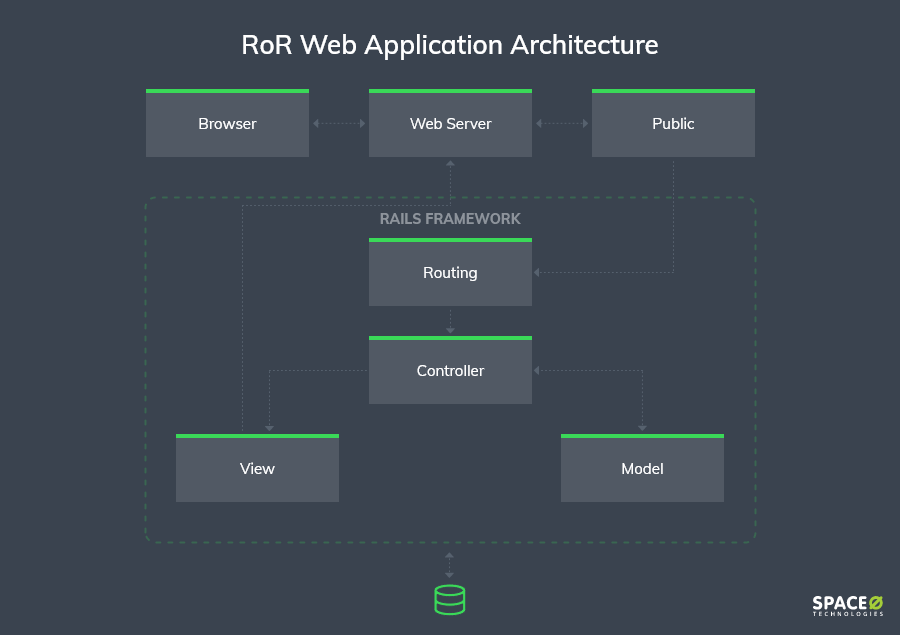Image resolution: width=900 pixels, height=635 pixels.
Task: Select the Controller box
Action: (450, 371)
